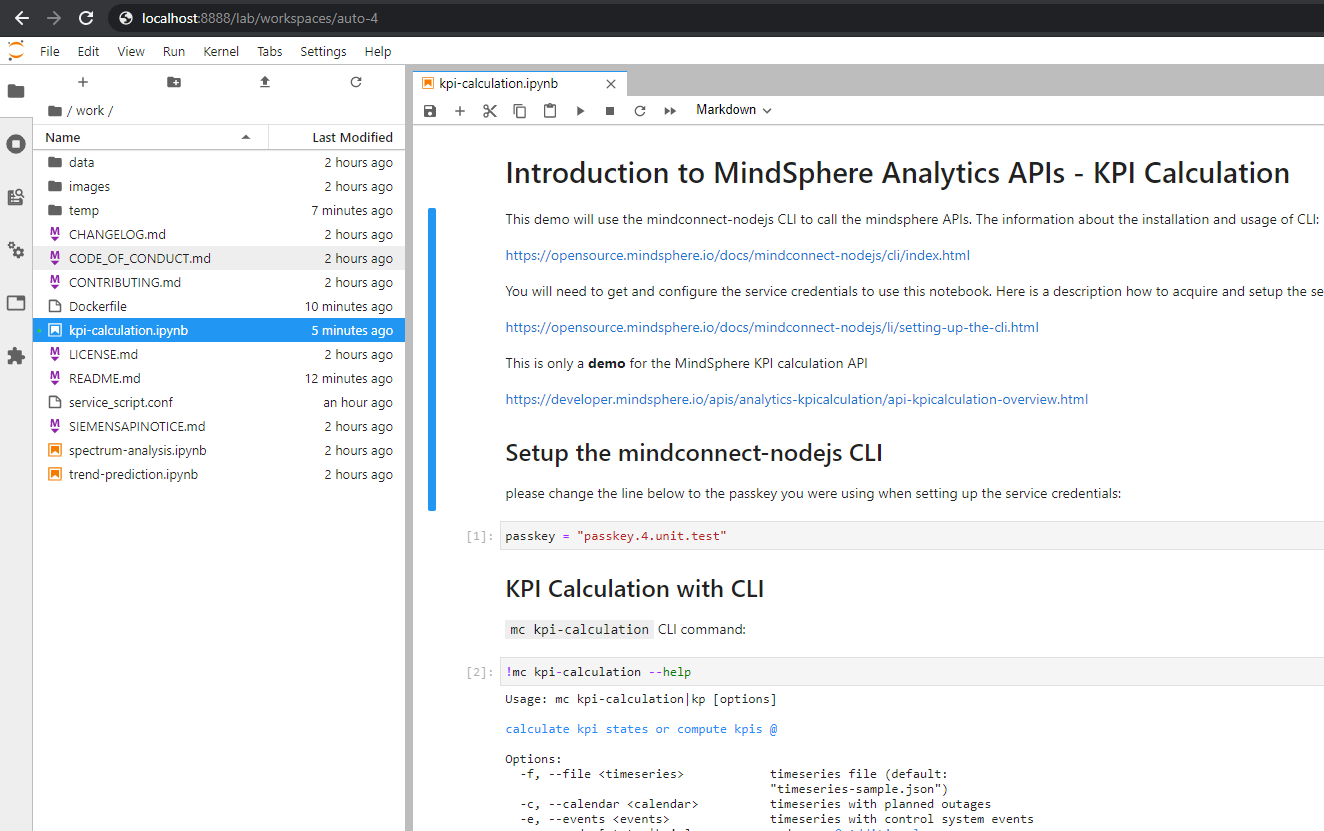
Task: Click the blue cell collapser bar
Action: pyautogui.click(x=432, y=359)
